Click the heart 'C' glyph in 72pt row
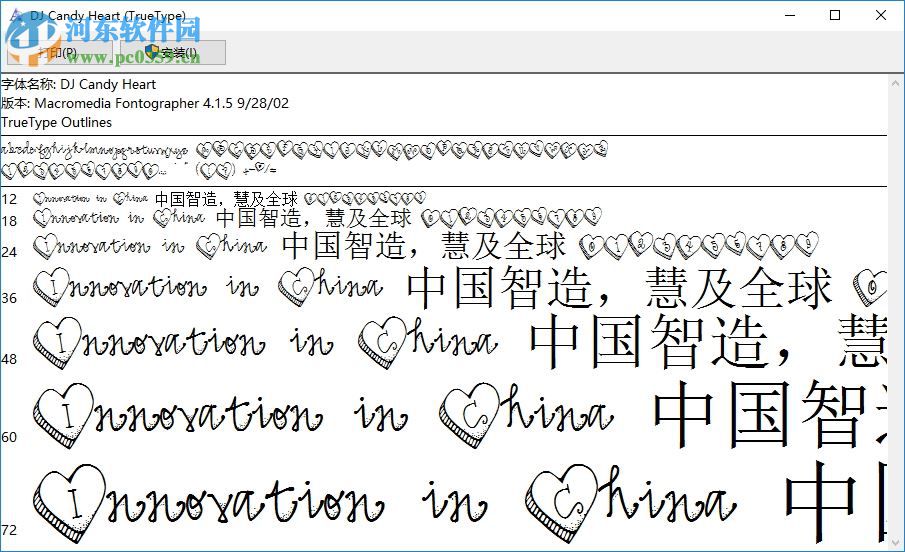The width and height of the screenshot is (905, 552). pyautogui.click(x=562, y=503)
